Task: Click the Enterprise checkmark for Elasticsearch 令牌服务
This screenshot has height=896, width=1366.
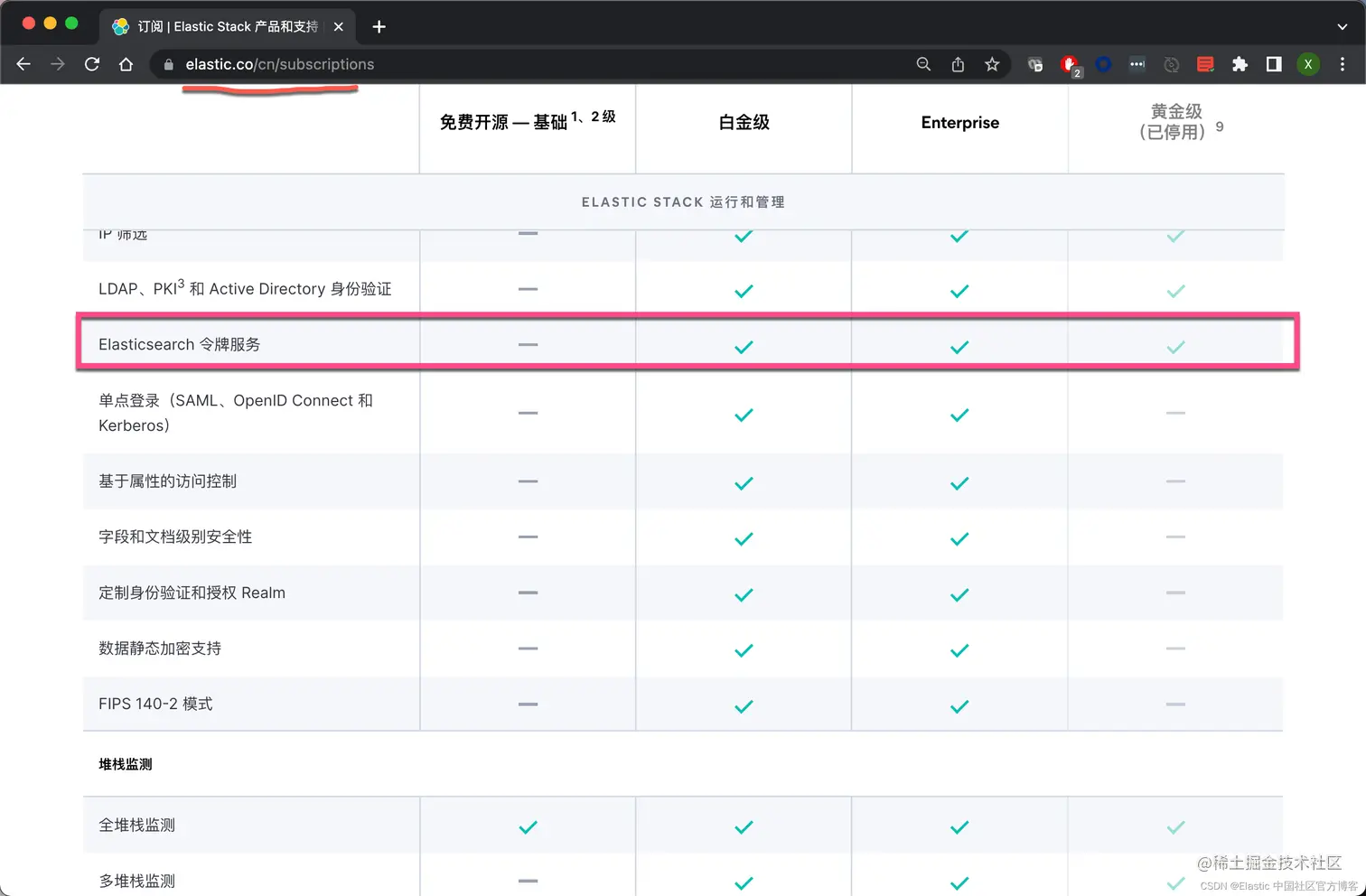Action: (x=959, y=347)
